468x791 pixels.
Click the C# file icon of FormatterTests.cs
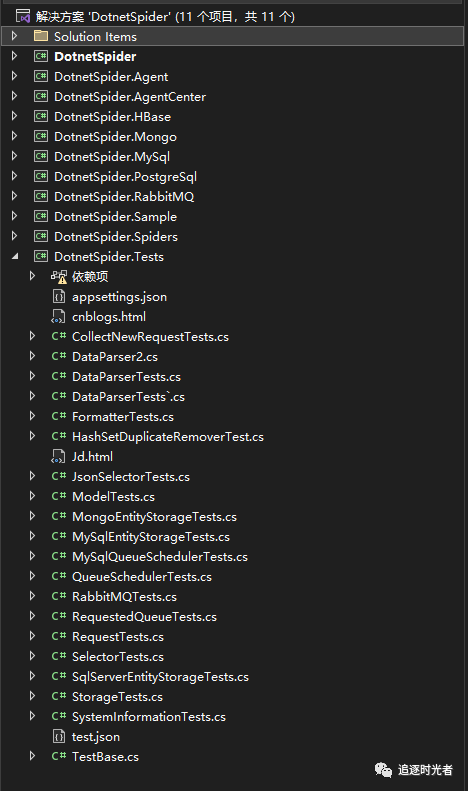click(59, 416)
